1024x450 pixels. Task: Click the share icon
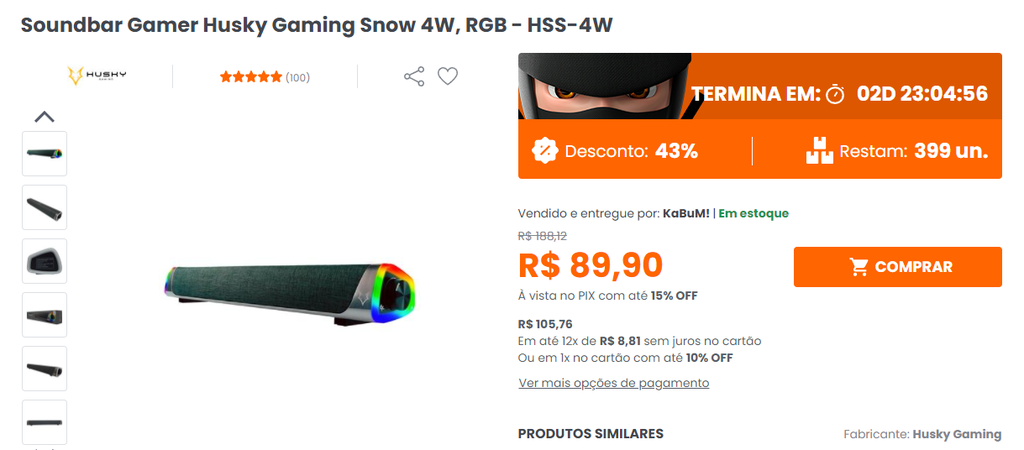click(414, 76)
